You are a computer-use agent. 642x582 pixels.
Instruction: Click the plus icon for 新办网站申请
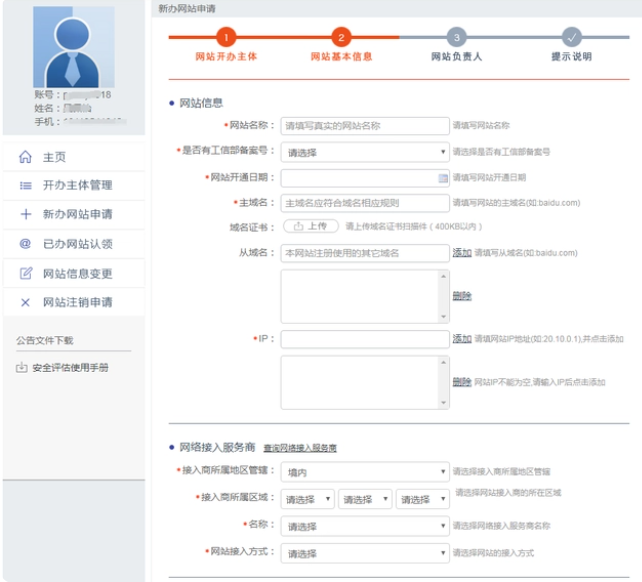(26, 215)
